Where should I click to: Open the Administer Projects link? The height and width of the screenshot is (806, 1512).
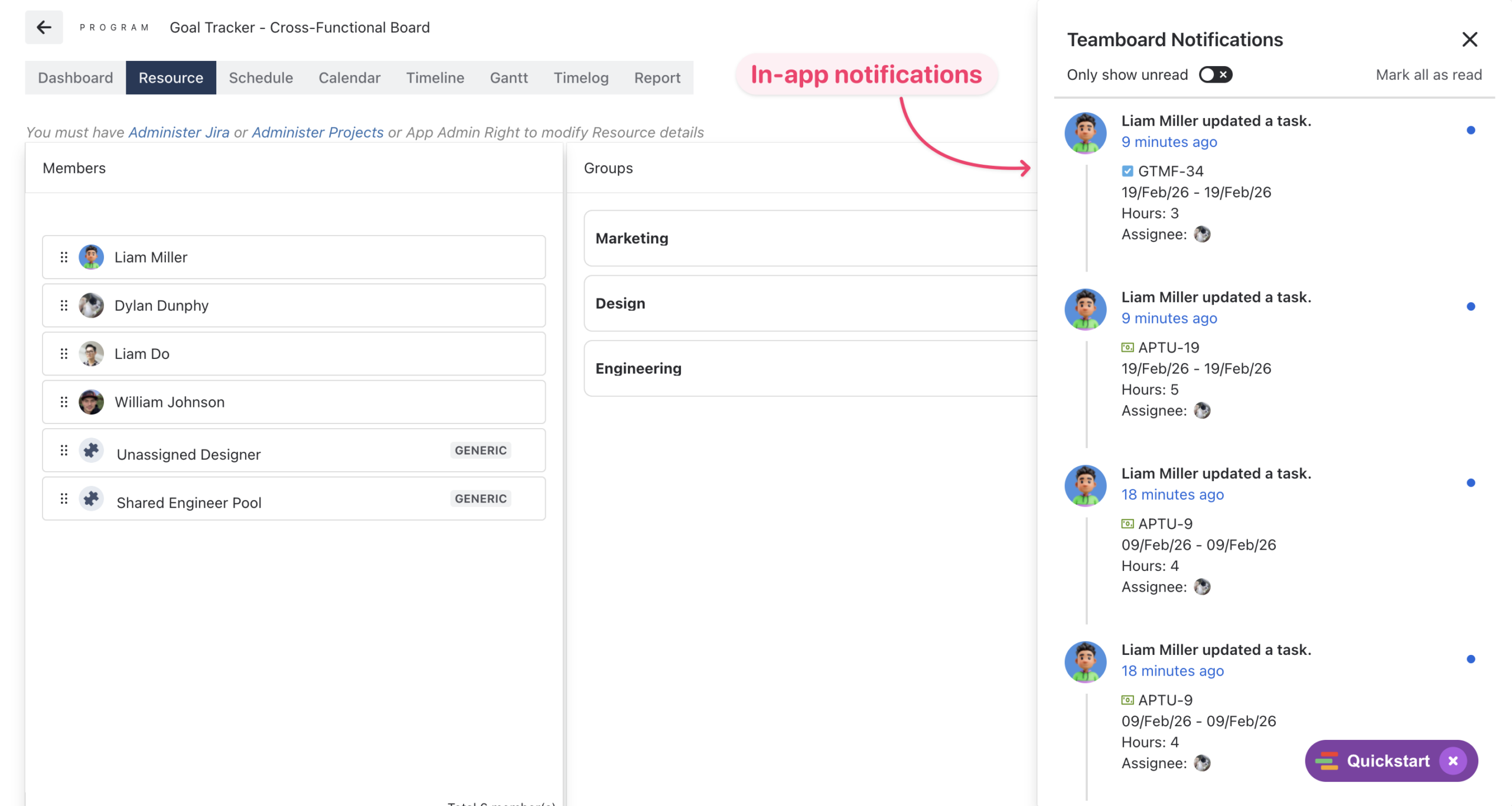tap(318, 132)
